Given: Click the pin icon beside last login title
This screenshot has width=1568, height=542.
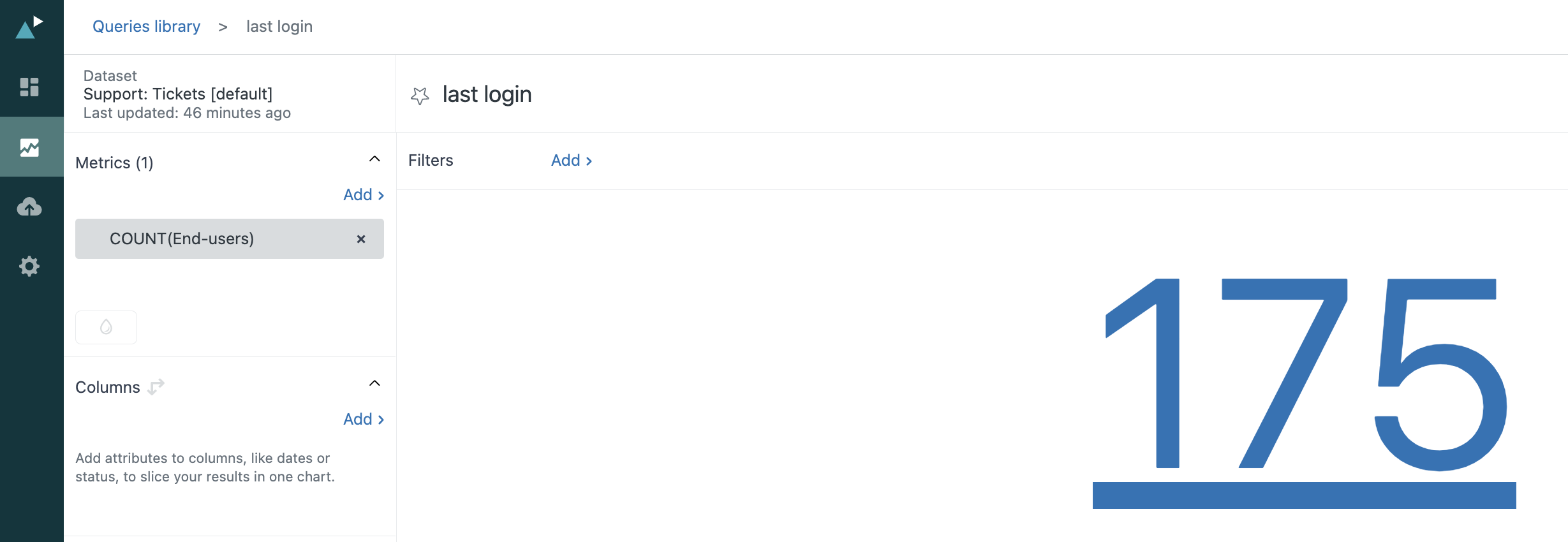Looking at the screenshot, I should (x=420, y=96).
